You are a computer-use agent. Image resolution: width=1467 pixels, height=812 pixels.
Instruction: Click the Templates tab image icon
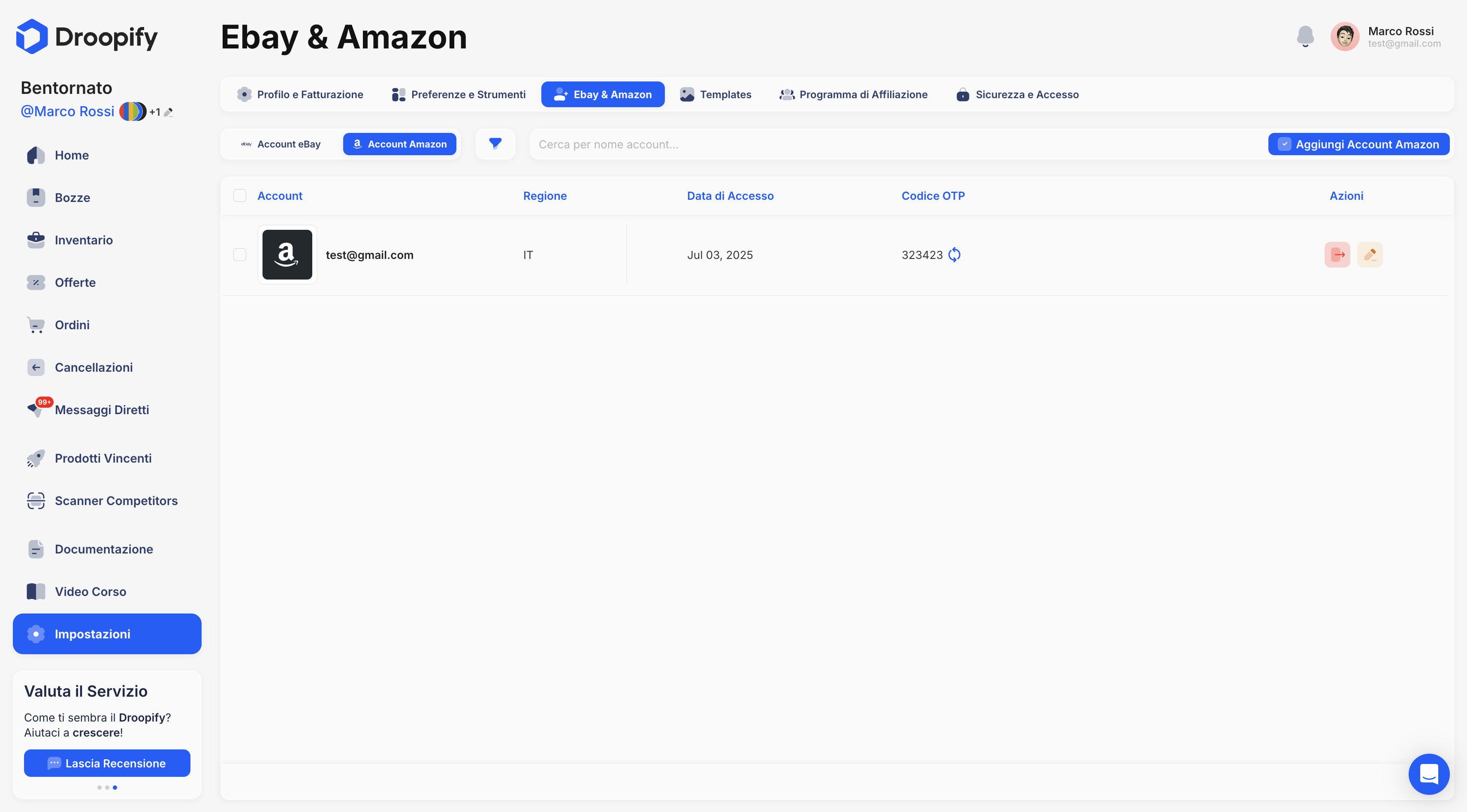(x=687, y=94)
